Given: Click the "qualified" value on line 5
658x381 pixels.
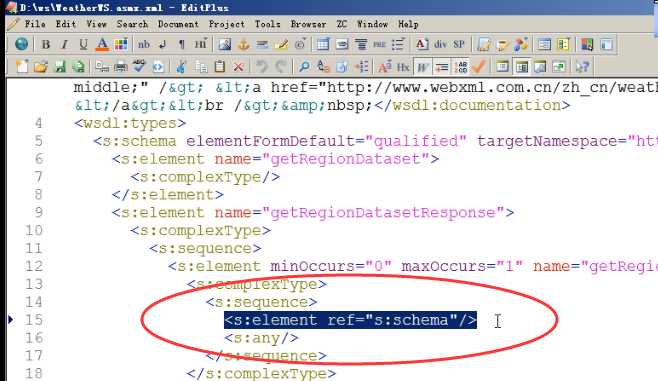Looking at the screenshot, I should click(416, 141).
